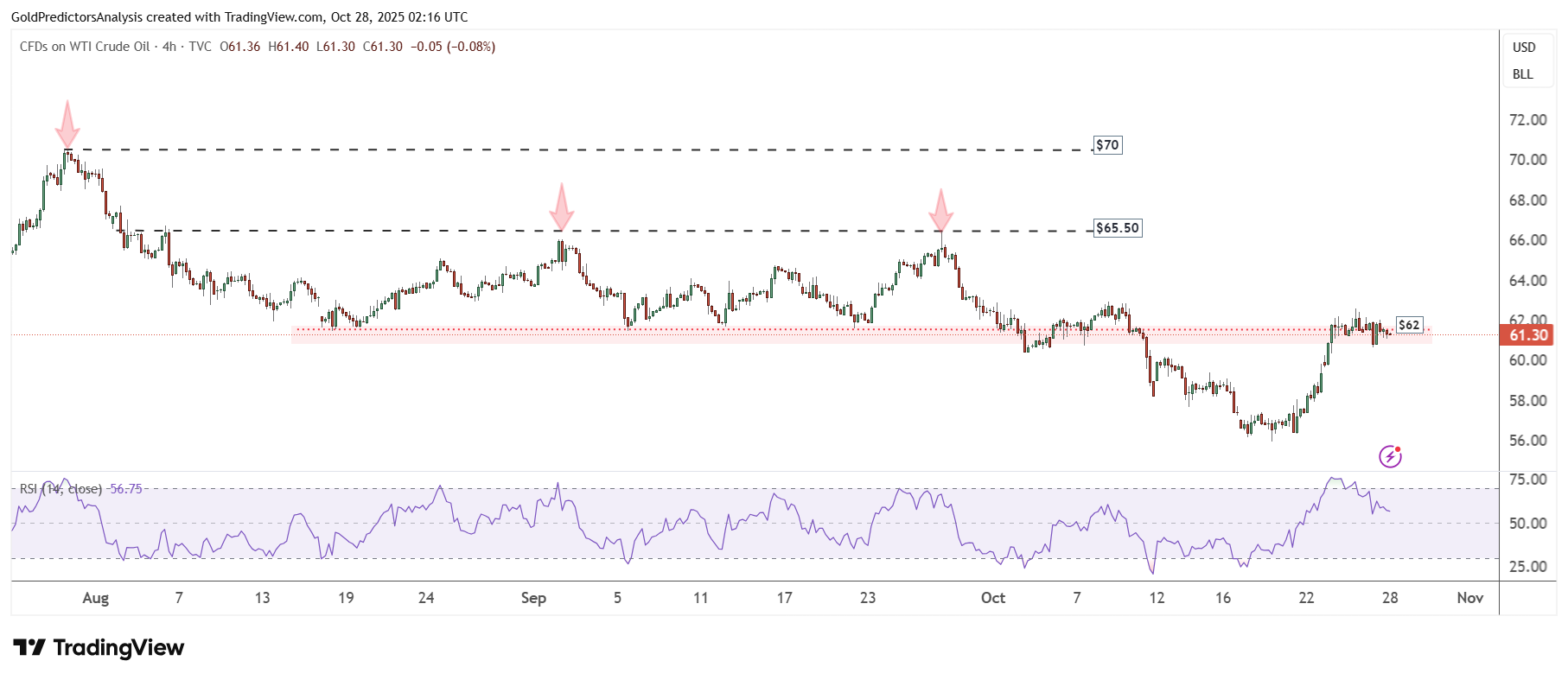Click the $62 support level label

(1409, 325)
